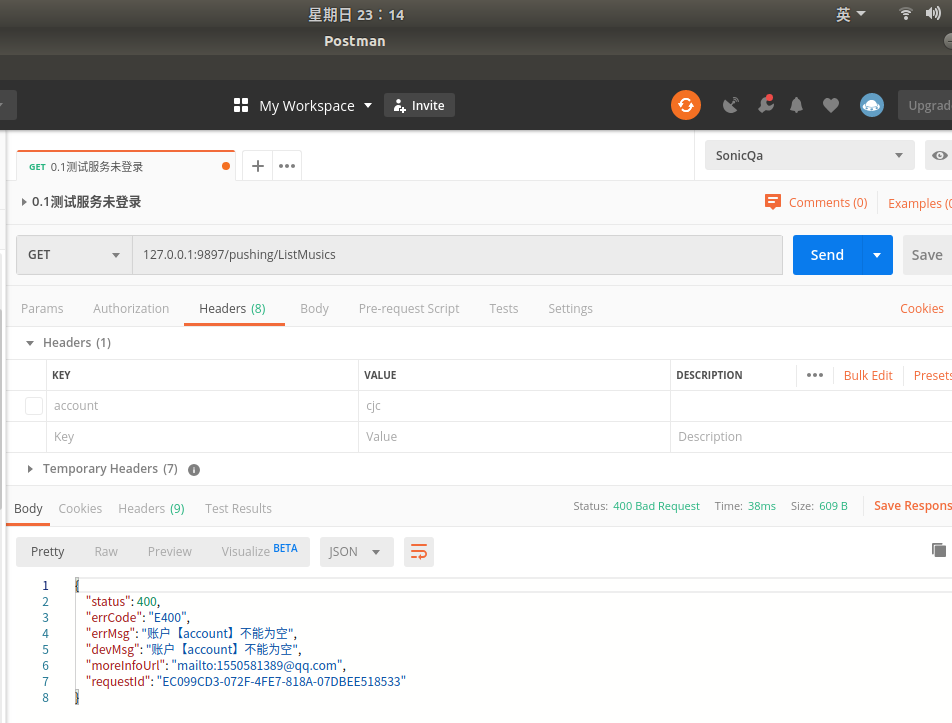Click the heart icon in header
This screenshot has height=723, width=952.
pos(831,105)
